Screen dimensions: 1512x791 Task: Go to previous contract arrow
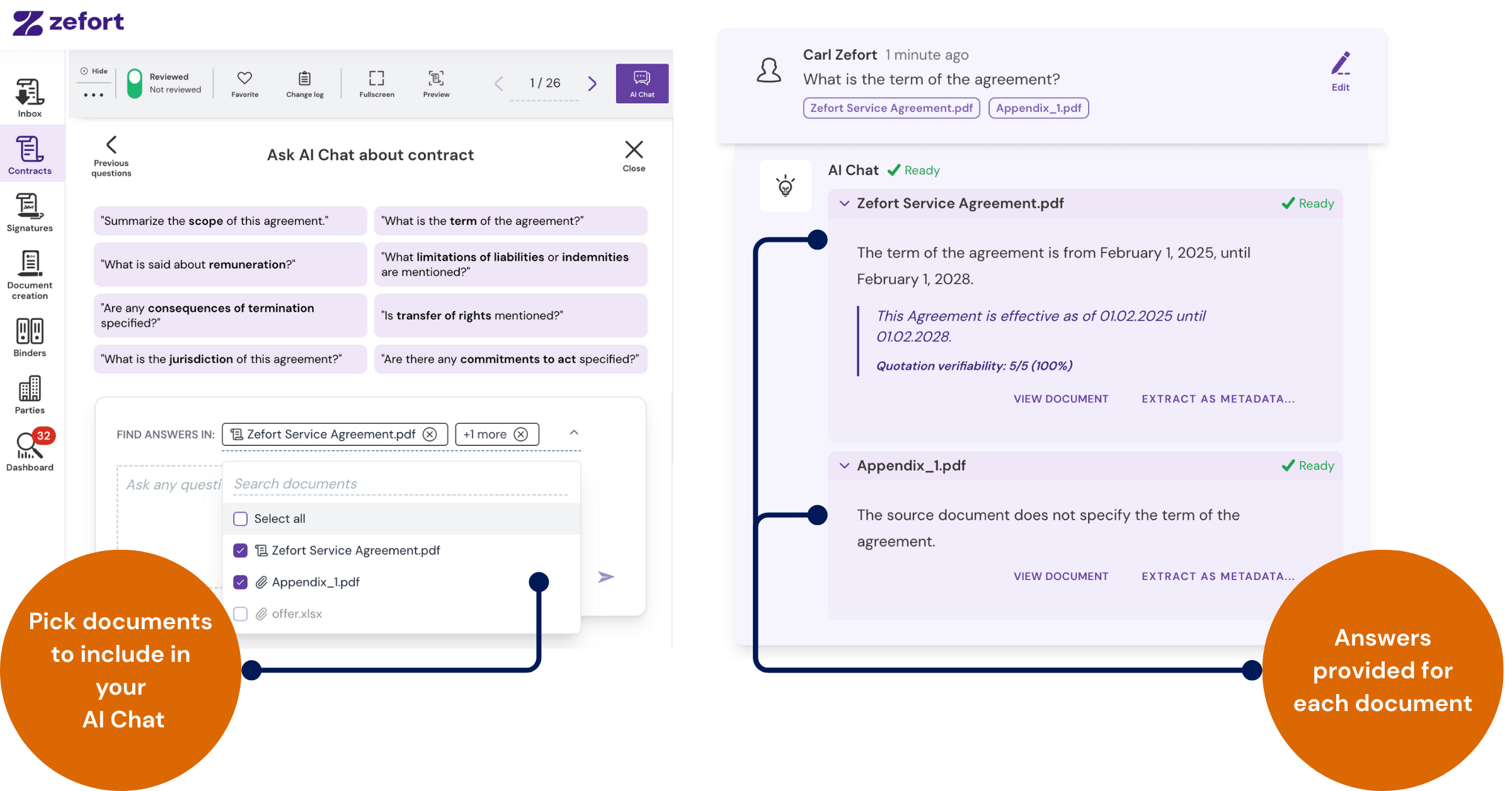click(498, 83)
